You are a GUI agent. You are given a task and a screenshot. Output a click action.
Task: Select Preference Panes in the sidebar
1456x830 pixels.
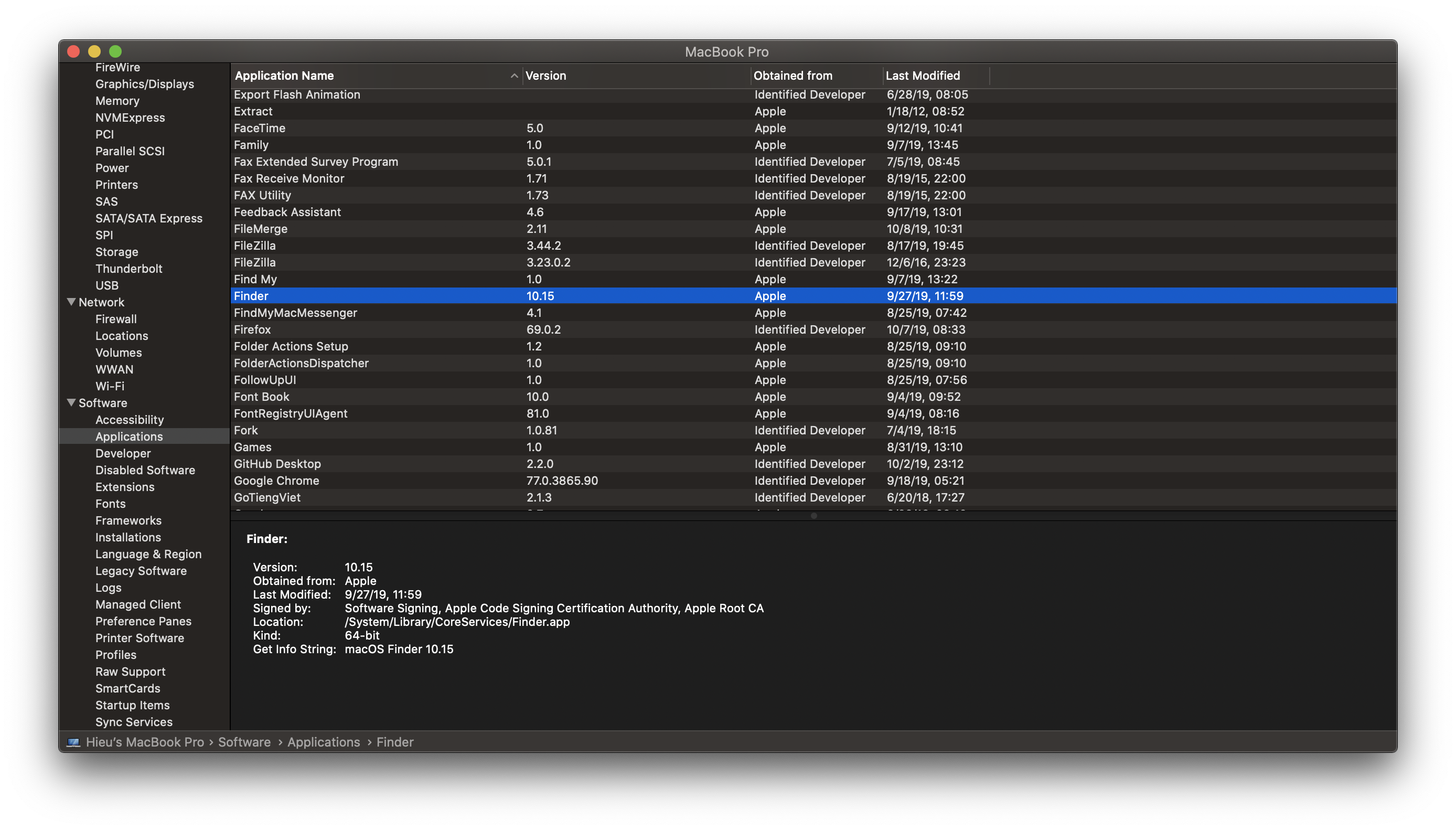[x=143, y=621]
